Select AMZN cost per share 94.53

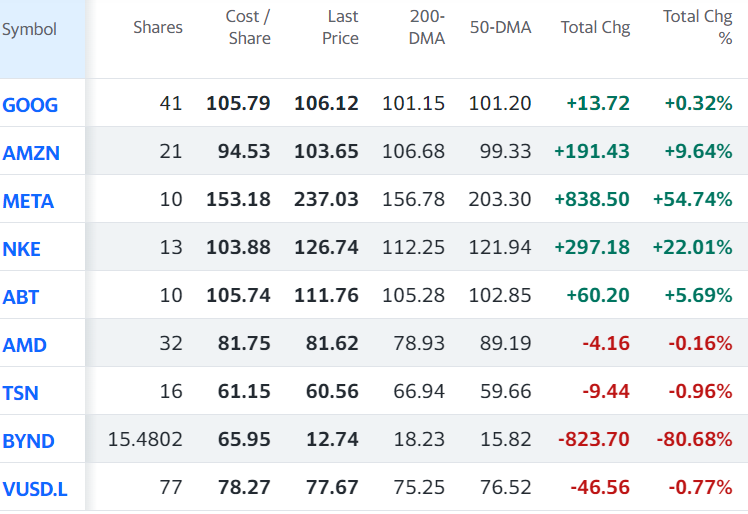244,152
